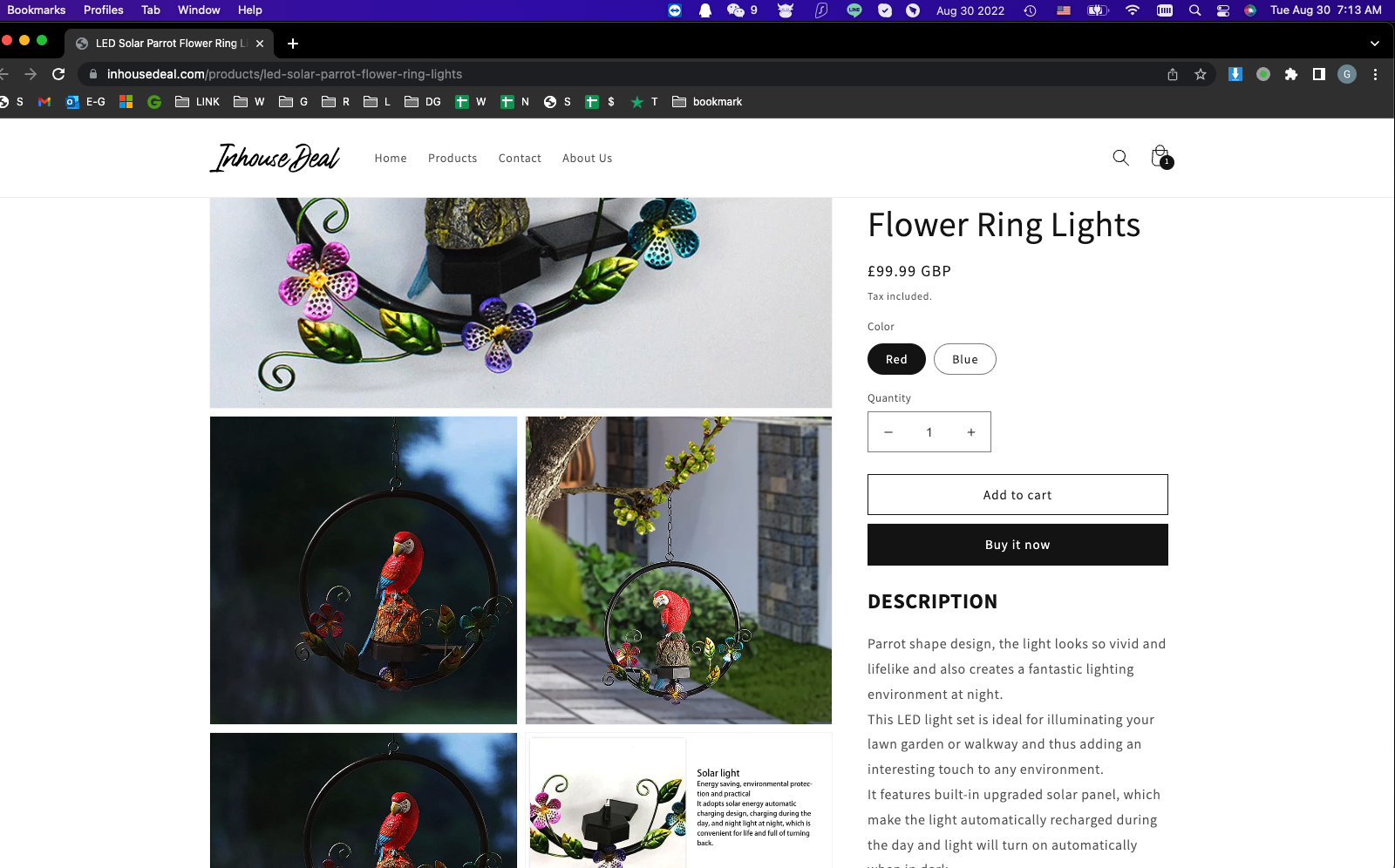Open the Time Machine menu bar icon

[x=1030, y=10]
